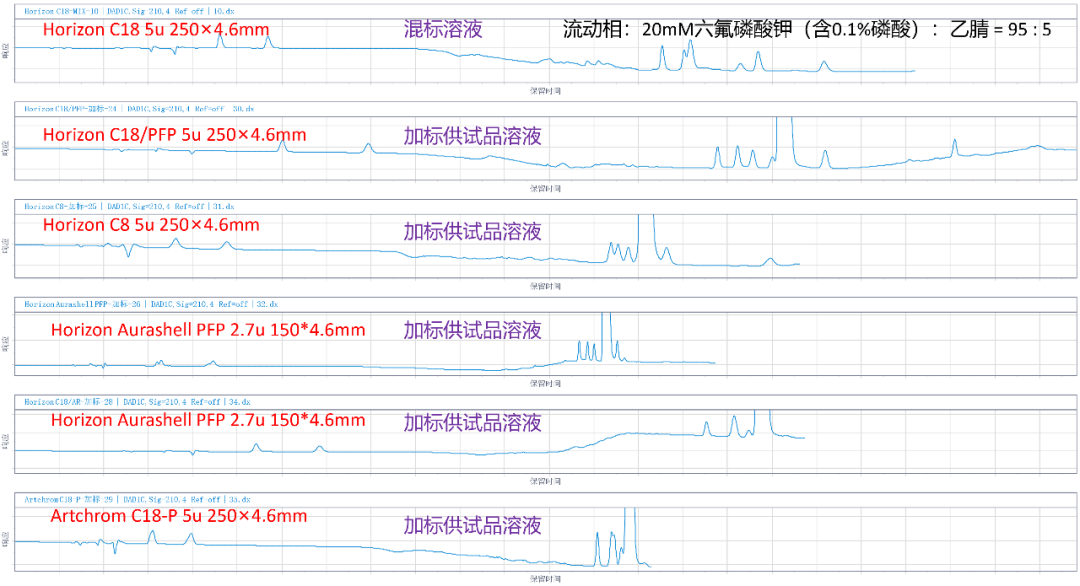Click the red label 'Horizon C8 5u 250×4.6mm'
Image resolution: width=1080 pixels, height=586 pixels.
pos(151,225)
